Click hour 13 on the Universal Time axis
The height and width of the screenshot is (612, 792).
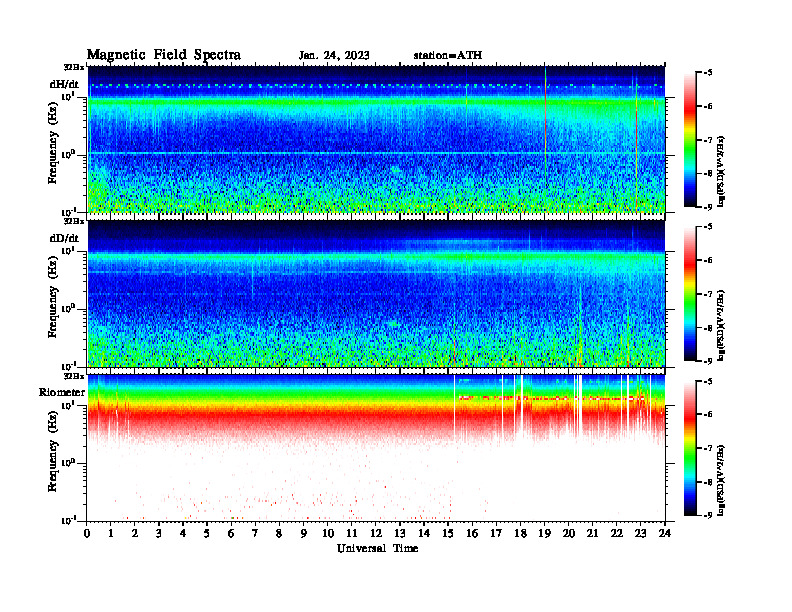[400, 533]
